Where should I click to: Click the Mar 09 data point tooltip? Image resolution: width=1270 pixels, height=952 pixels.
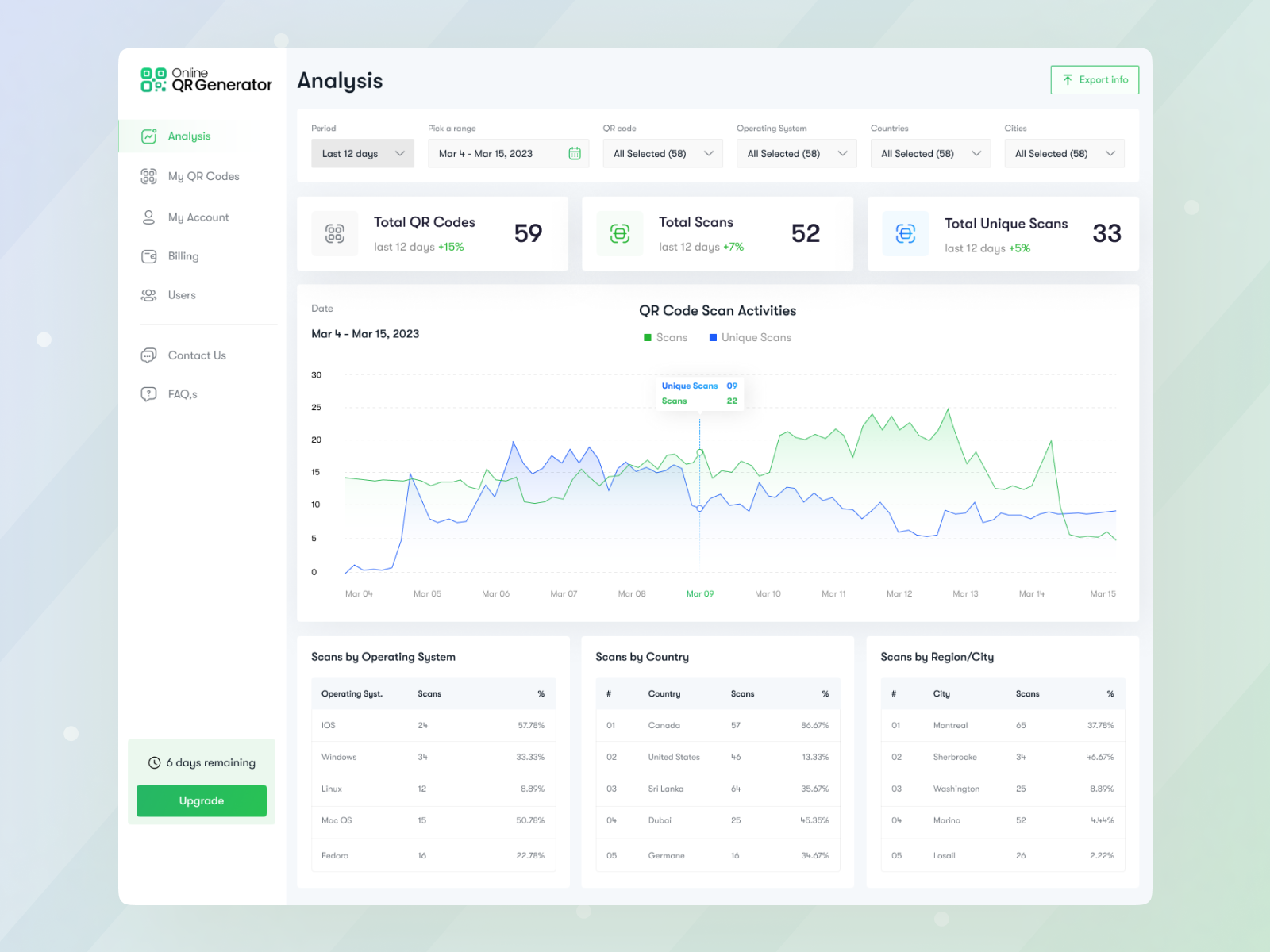click(699, 393)
